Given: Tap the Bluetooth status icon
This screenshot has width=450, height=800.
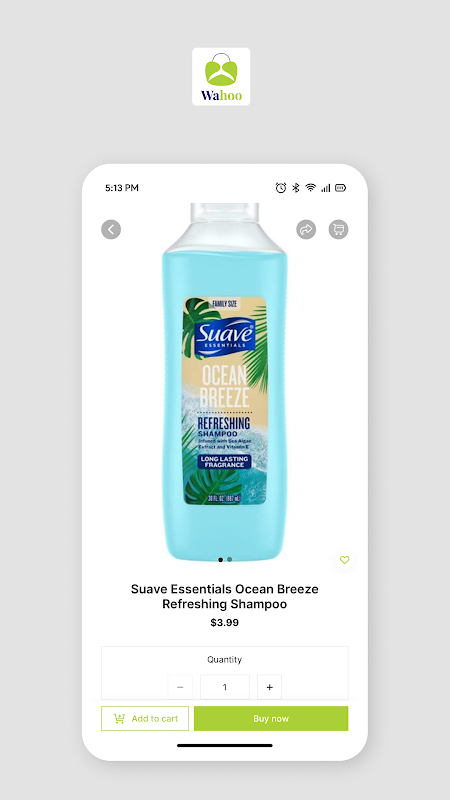Looking at the screenshot, I should point(295,188).
